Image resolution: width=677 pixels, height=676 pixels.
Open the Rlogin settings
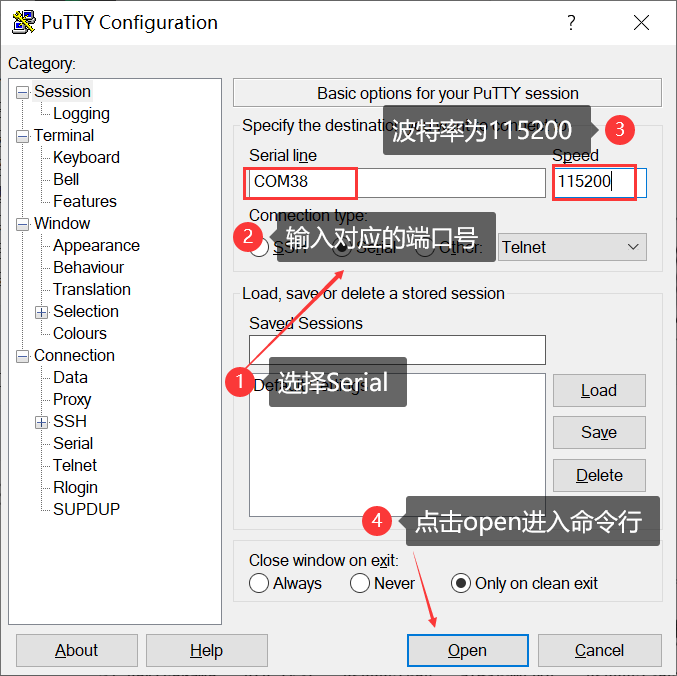(75, 488)
